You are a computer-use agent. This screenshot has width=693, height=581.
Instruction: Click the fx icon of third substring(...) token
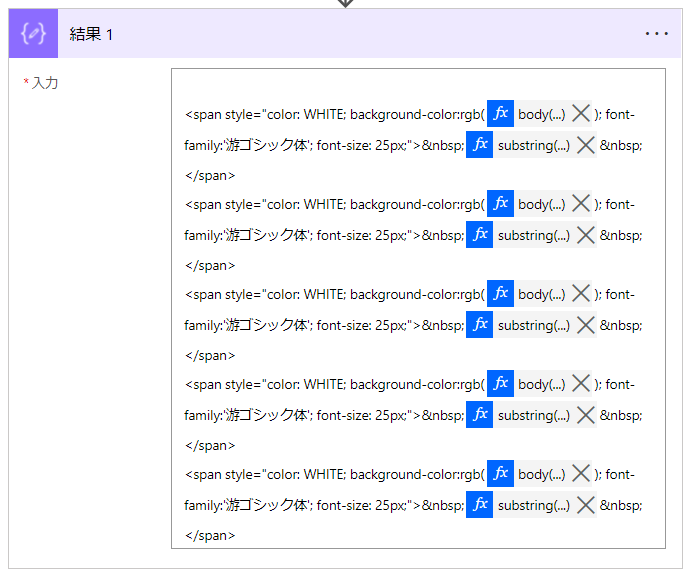480,324
